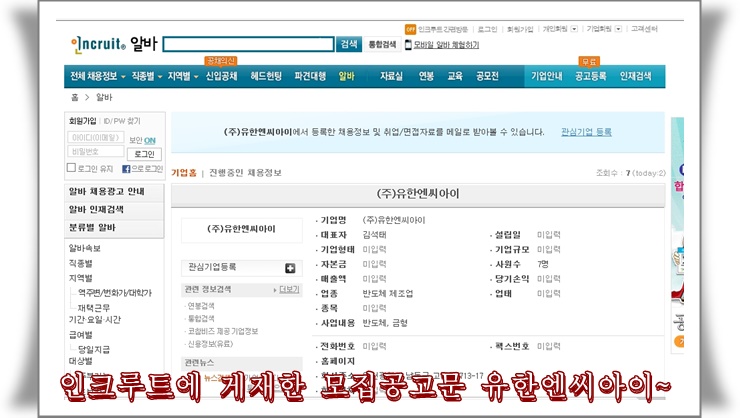
Task: Open the 헤드헌팅 menu
Action: [x=266, y=76]
